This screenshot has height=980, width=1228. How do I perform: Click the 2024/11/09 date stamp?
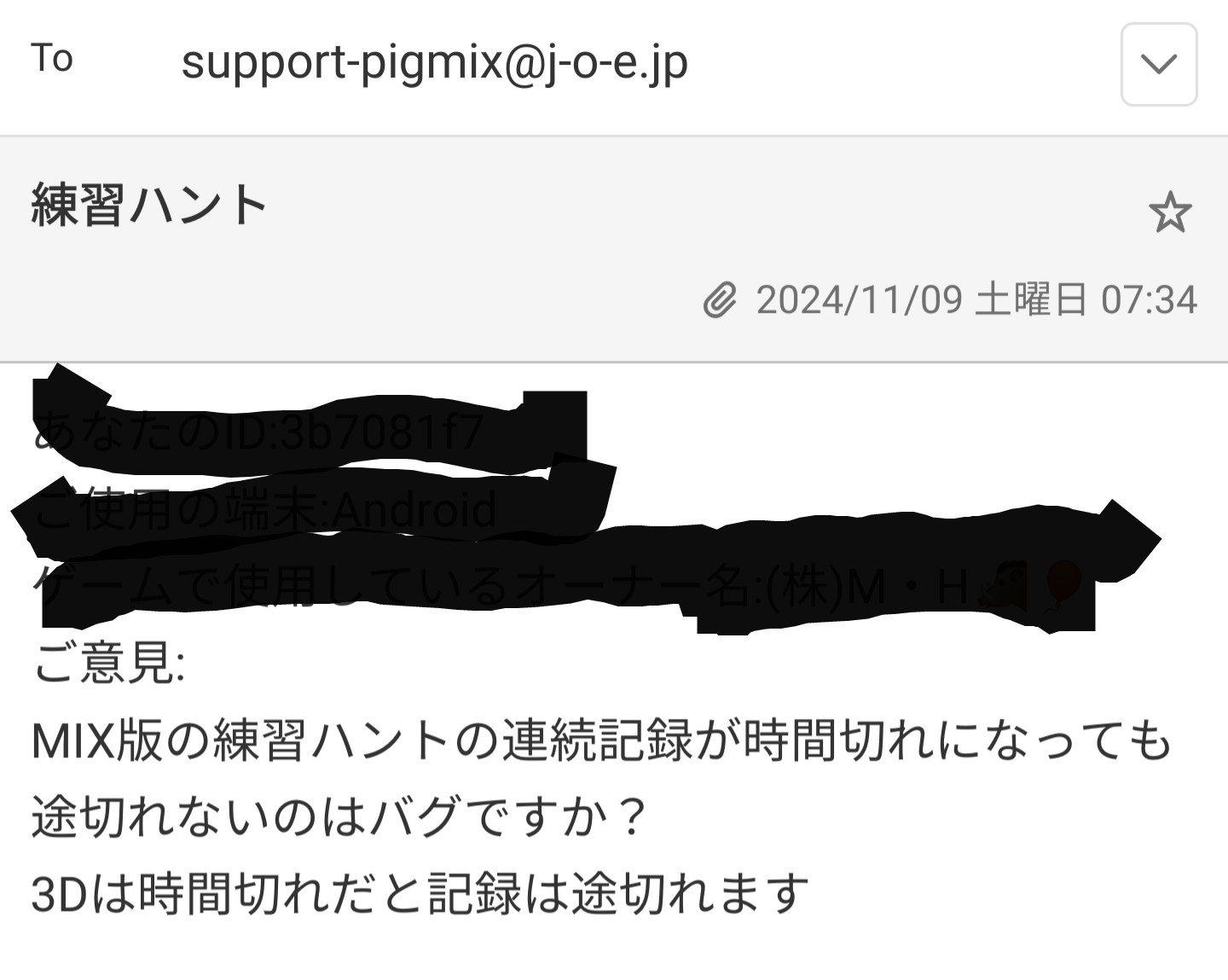coord(860,300)
